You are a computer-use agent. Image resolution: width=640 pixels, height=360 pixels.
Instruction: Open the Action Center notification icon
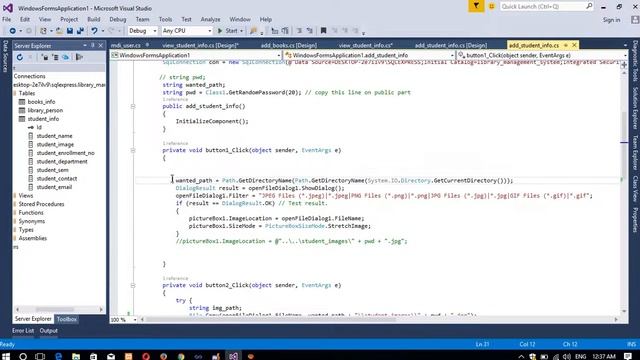click(x=628, y=356)
